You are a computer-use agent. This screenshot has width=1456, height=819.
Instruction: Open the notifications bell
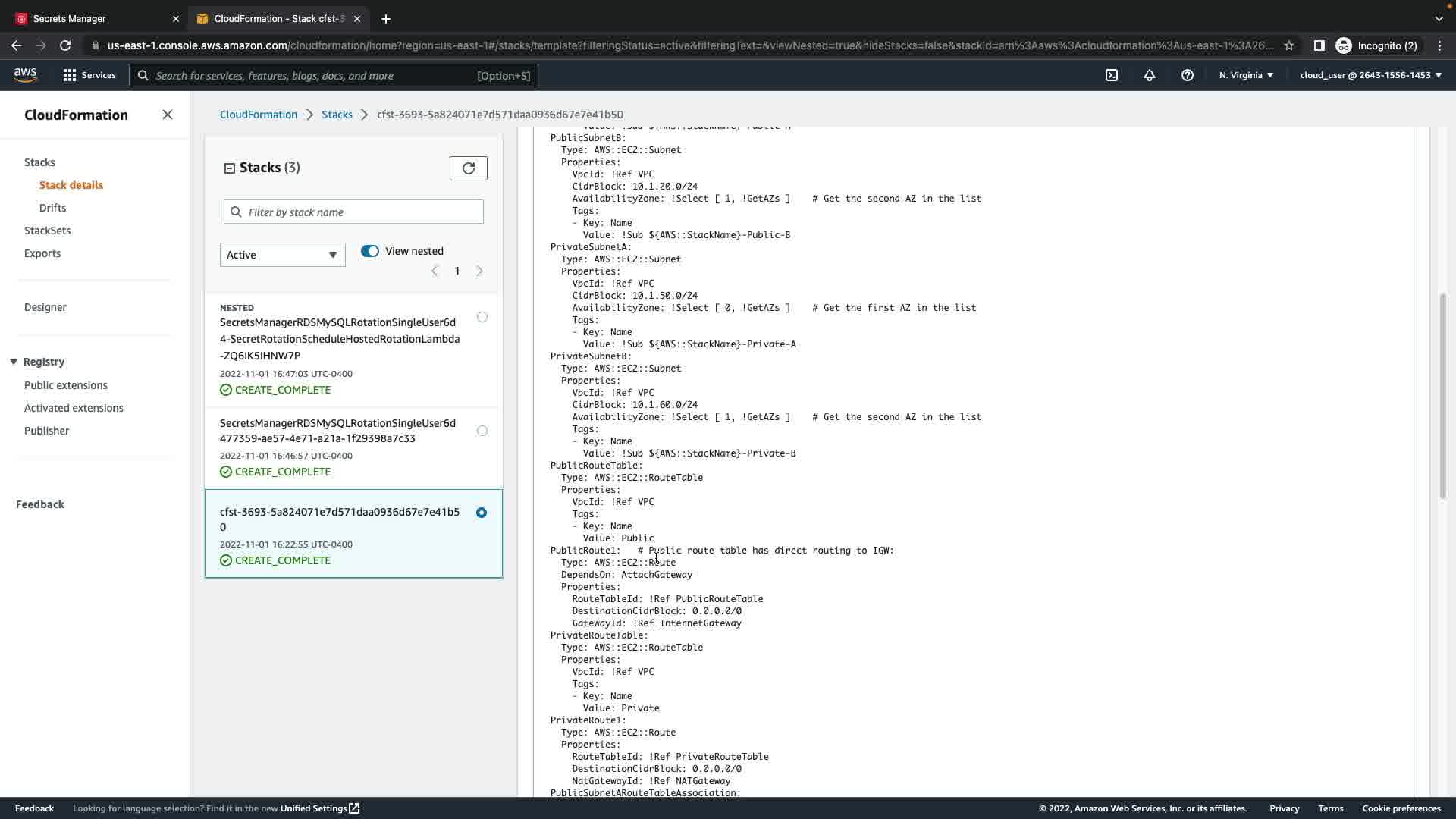coord(1150,75)
